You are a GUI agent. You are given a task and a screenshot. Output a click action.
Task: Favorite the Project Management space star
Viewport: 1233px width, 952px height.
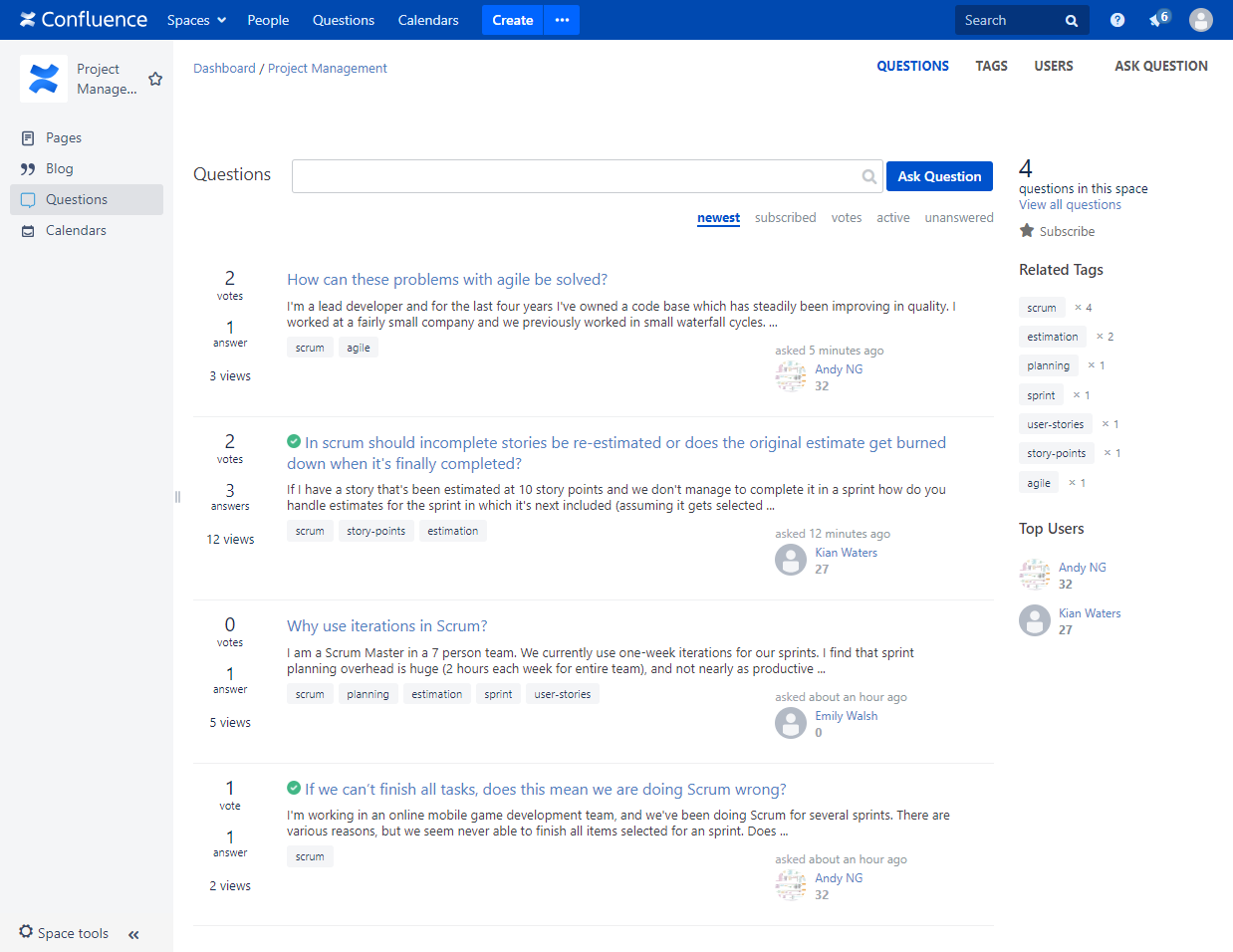click(155, 78)
